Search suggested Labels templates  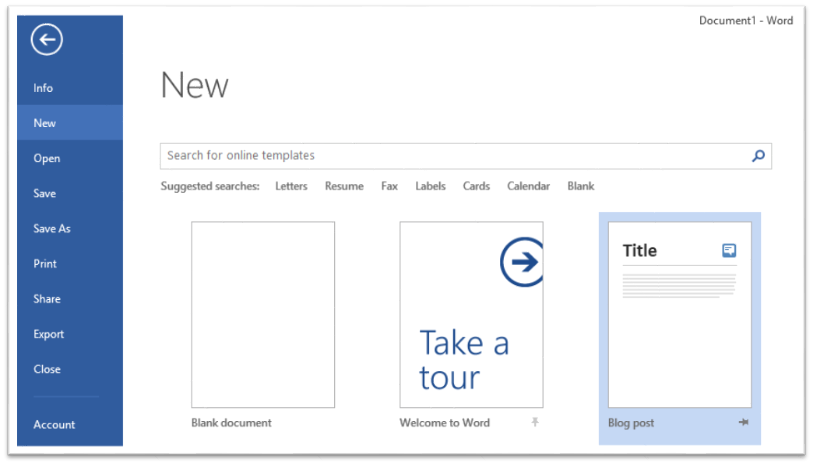[x=430, y=186]
